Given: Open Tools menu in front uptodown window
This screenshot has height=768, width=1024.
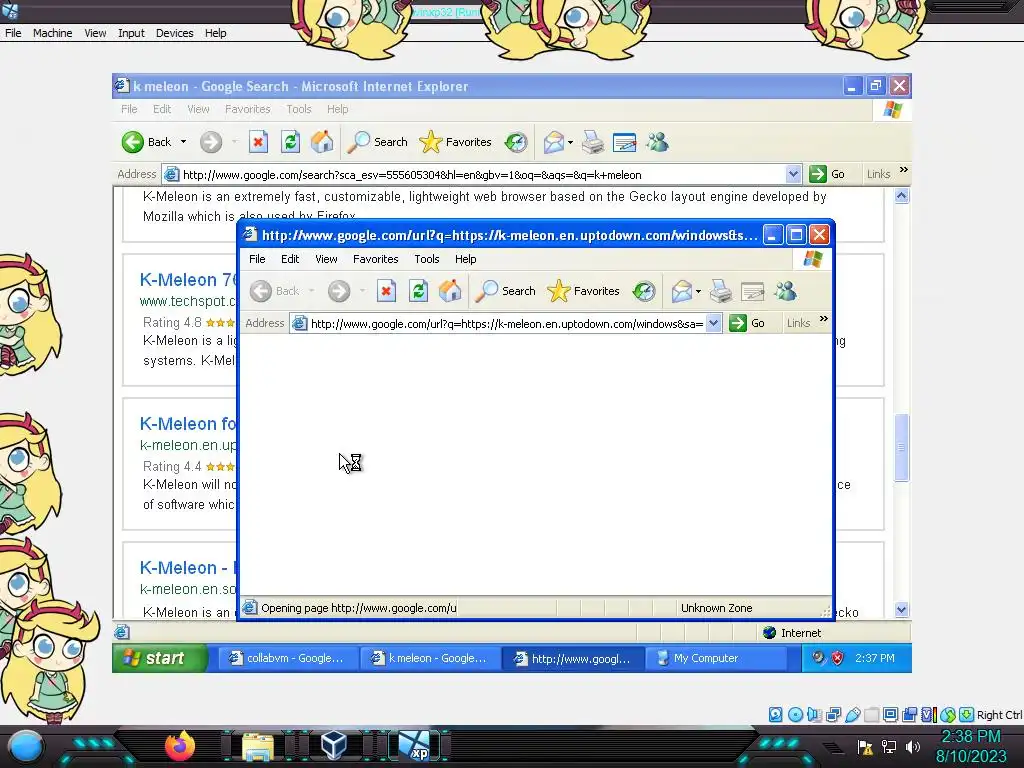Looking at the screenshot, I should click(x=426, y=259).
